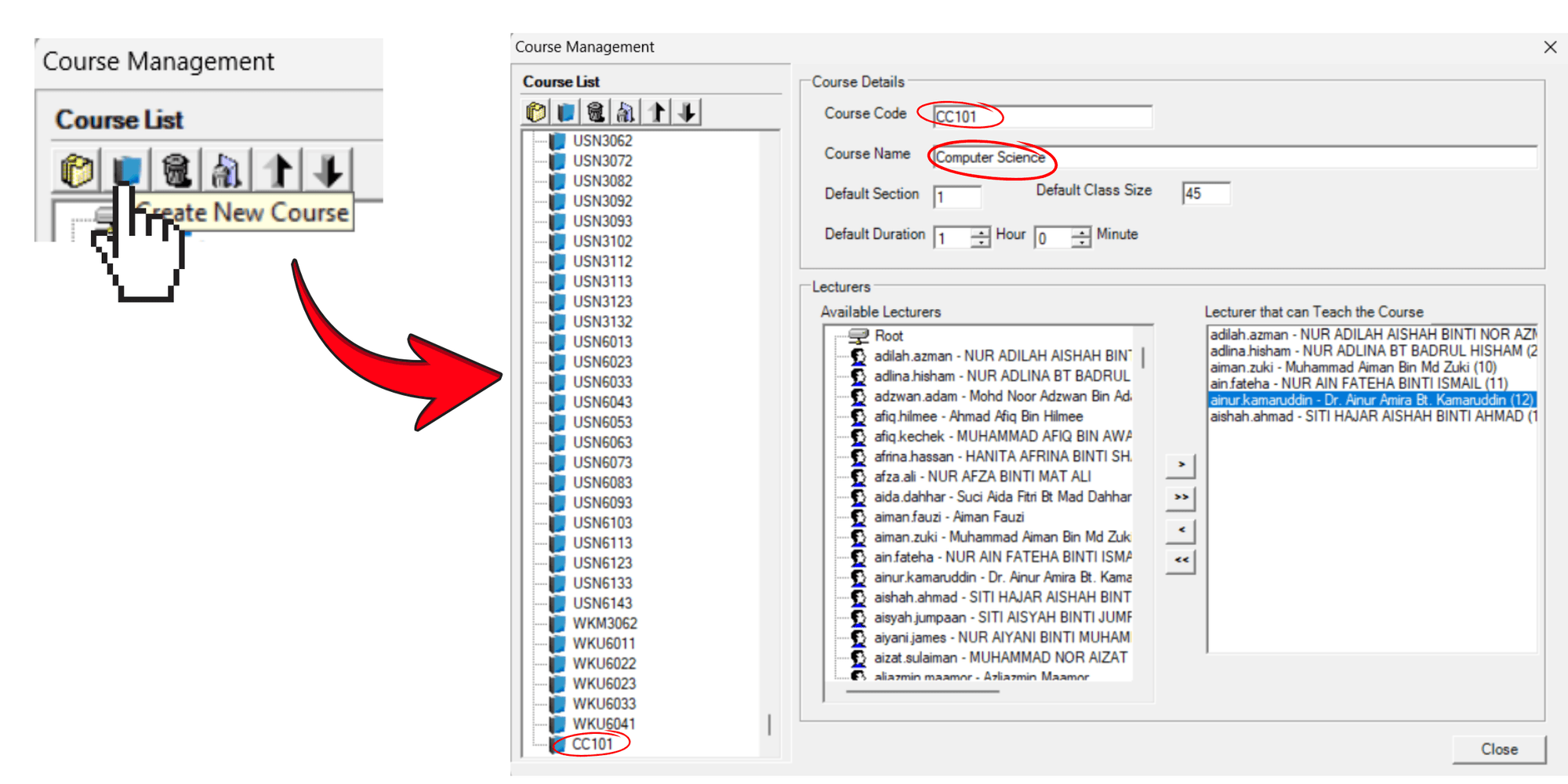This screenshot has height=784, width=1568.
Task: Add selected lecturer with single right arrow button
Action: 1181,466
